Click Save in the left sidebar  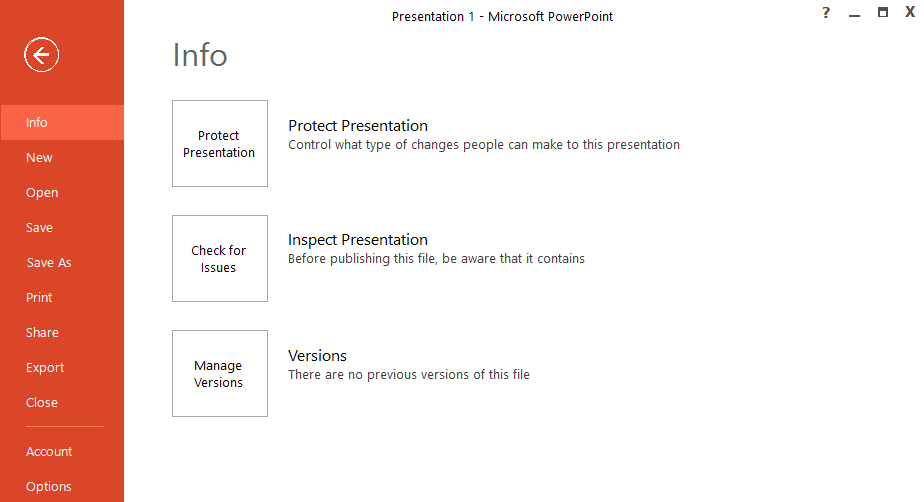(39, 228)
